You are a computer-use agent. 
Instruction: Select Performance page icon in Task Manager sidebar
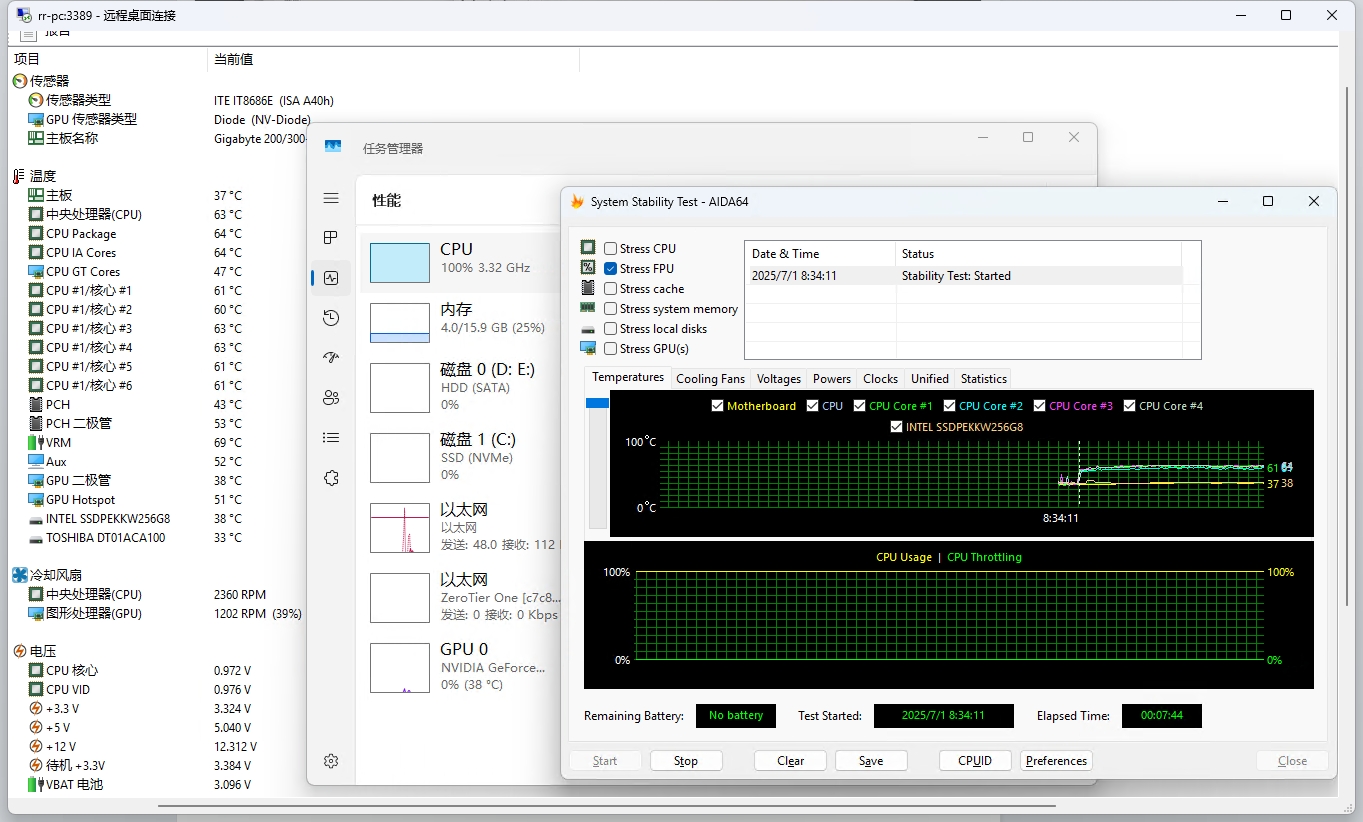pos(331,278)
